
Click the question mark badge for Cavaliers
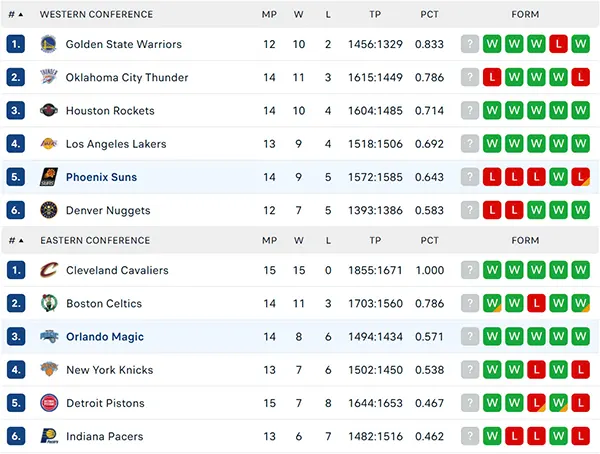470,270
